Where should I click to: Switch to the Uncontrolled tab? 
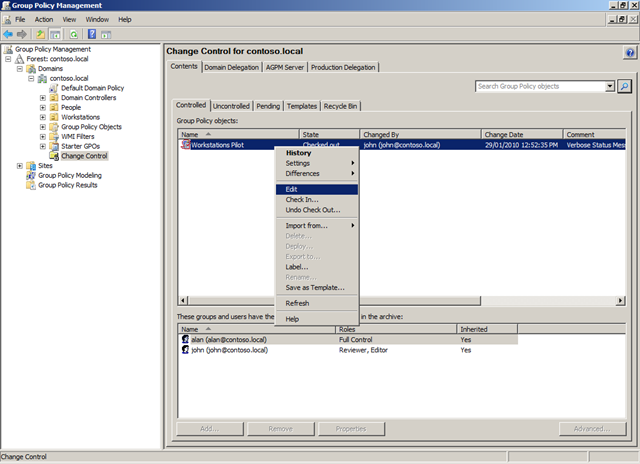pos(231,105)
